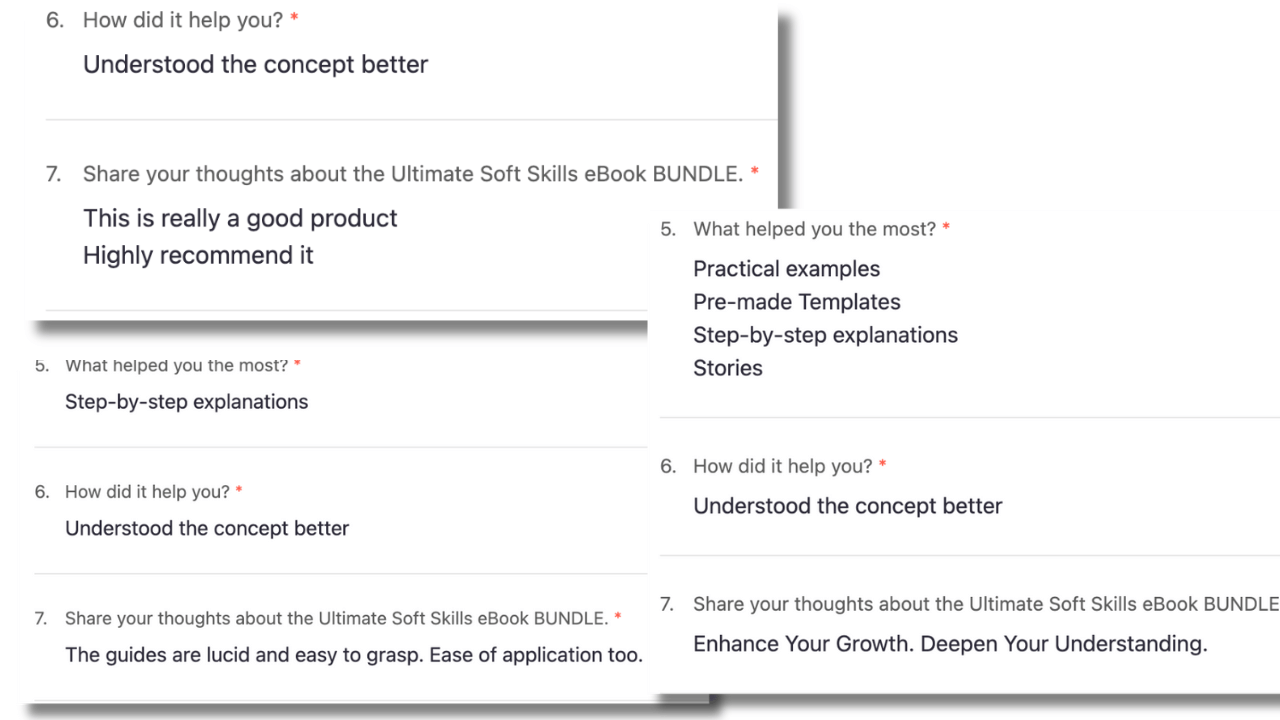The image size is (1280, 720).
Task: Click the "This is really a good product" answer
Action: click(x=240, y=218)
